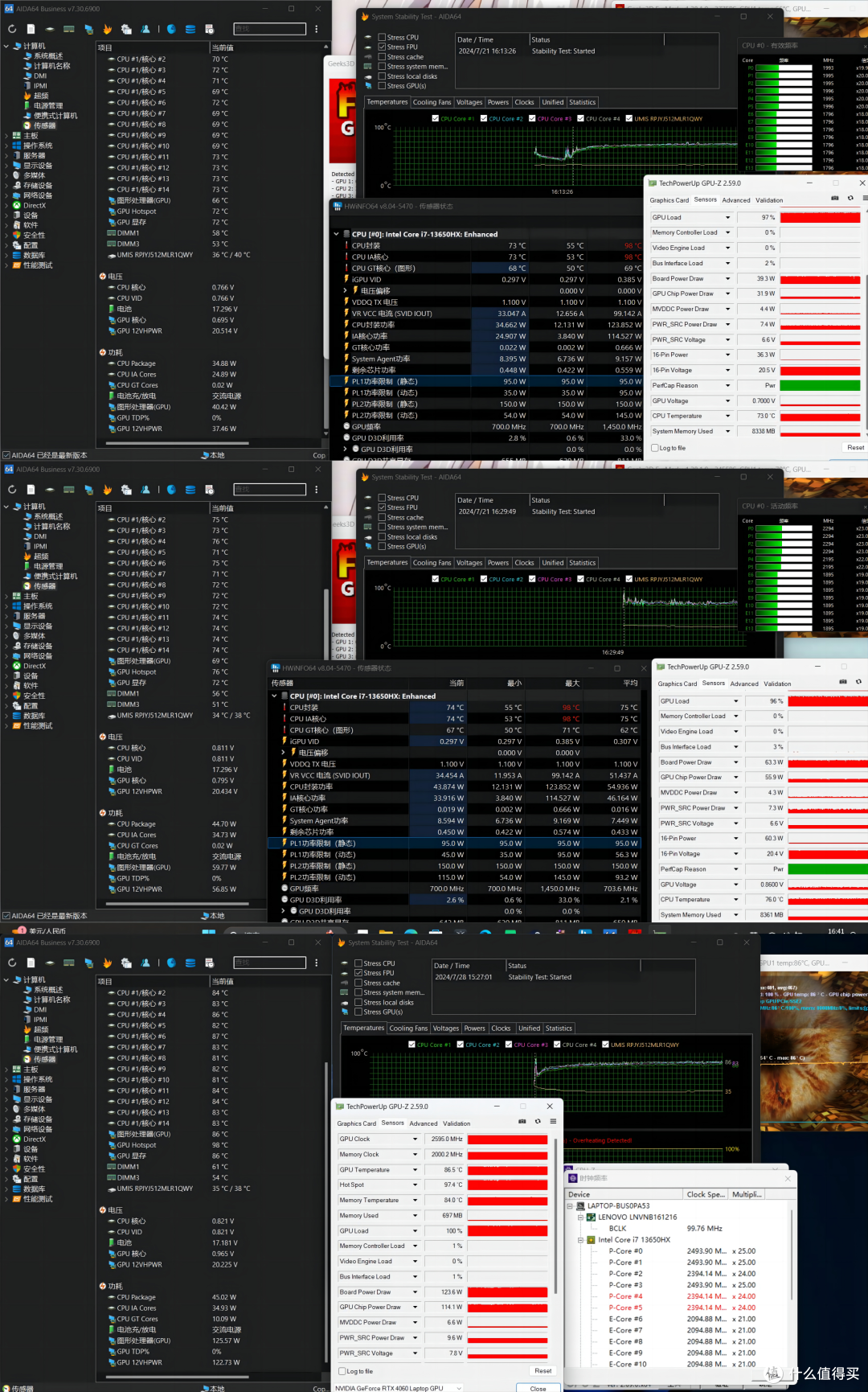Click 当前值 column header in top AIDA64 window
This screenshot has height=1392, width=868.
pyautogui.click(x=268, y=47)
